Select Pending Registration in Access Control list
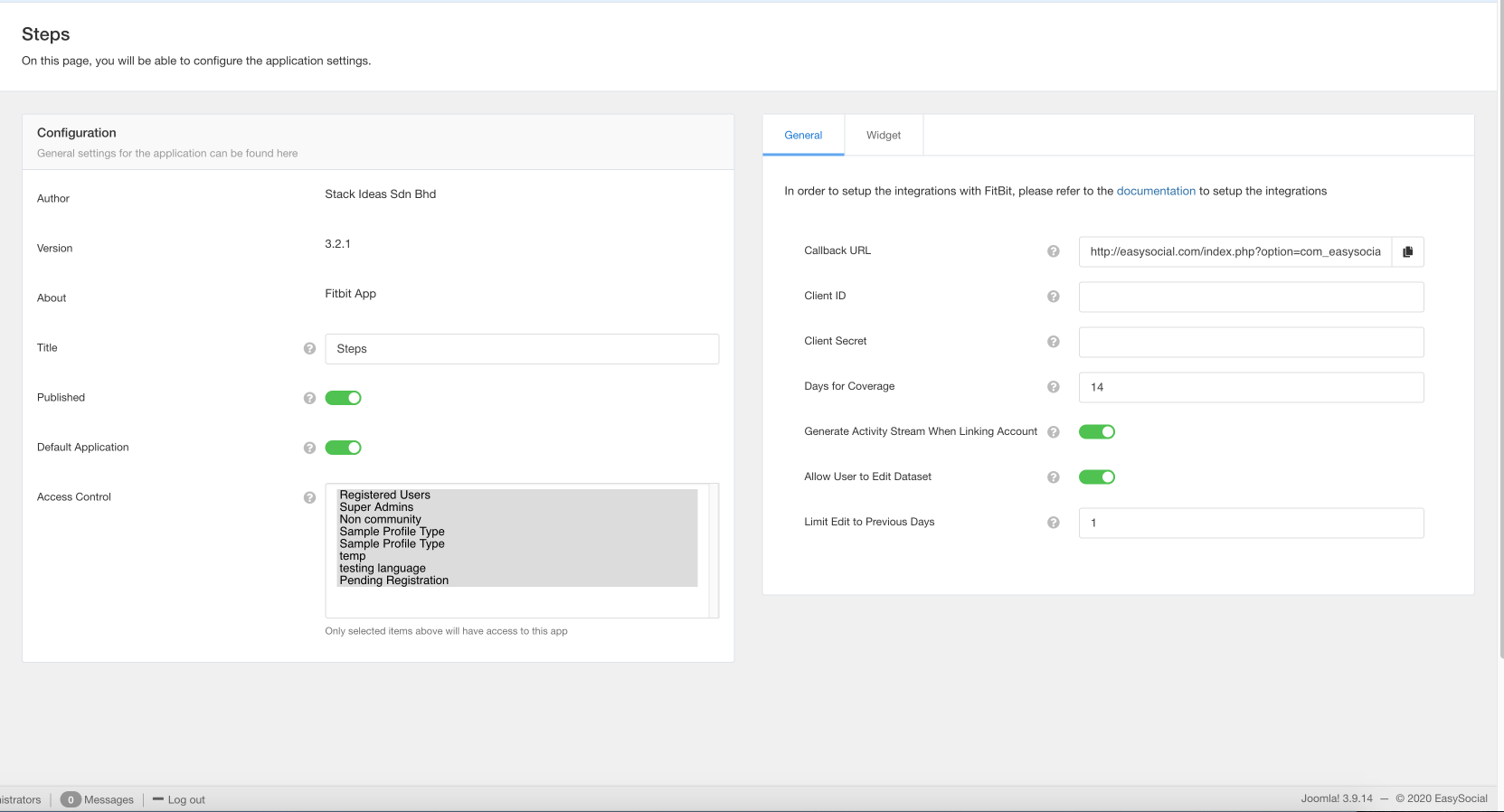This screenshot has height=812, width=1504. click(x=393, y=581)
